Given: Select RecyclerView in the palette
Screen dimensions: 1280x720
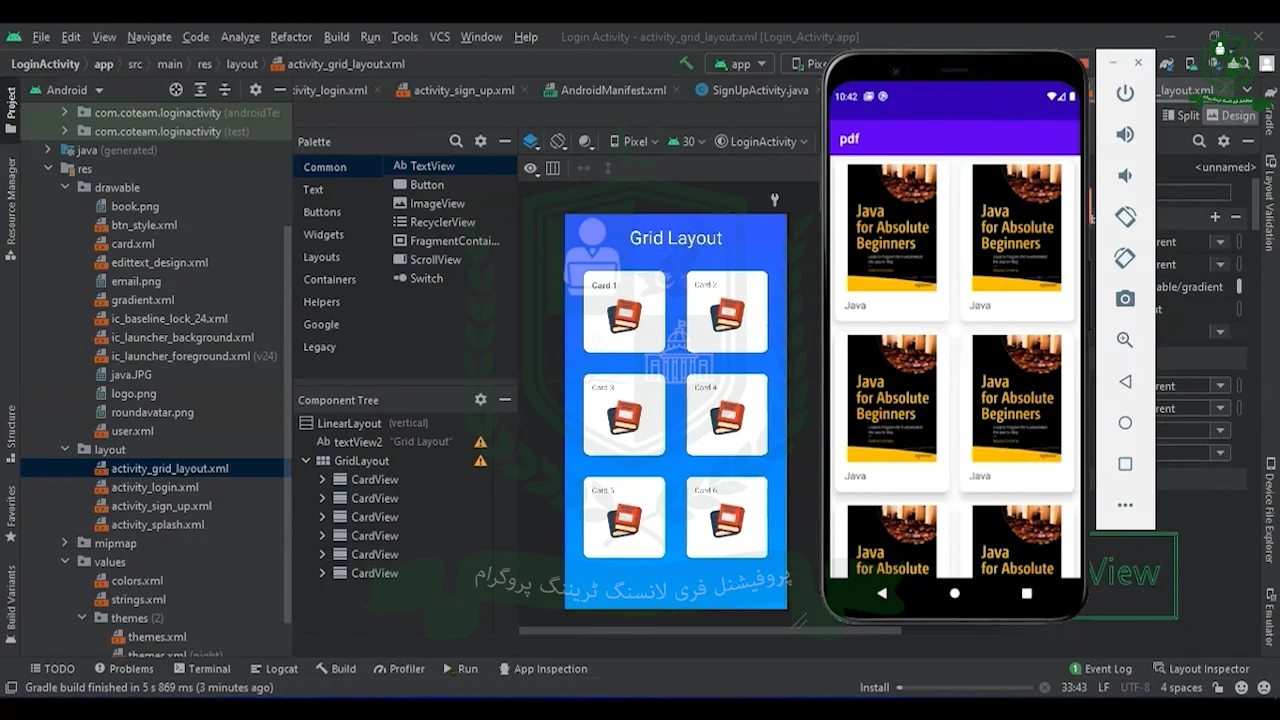Looking at the screenshot, I should 442,222.
